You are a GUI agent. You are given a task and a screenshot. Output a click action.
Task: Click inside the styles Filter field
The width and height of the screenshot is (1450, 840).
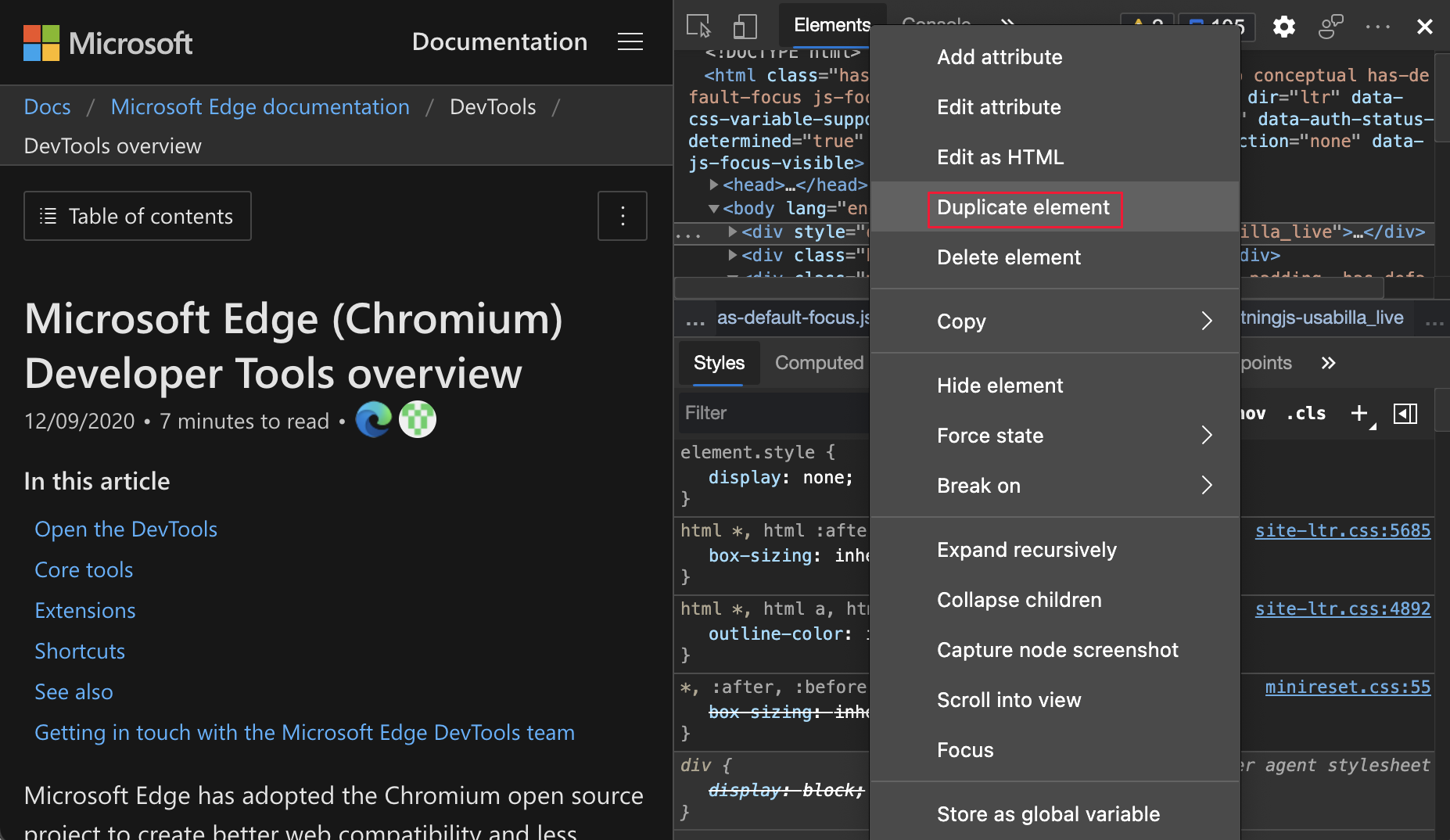pyautogui.click(x=774, y=413)
